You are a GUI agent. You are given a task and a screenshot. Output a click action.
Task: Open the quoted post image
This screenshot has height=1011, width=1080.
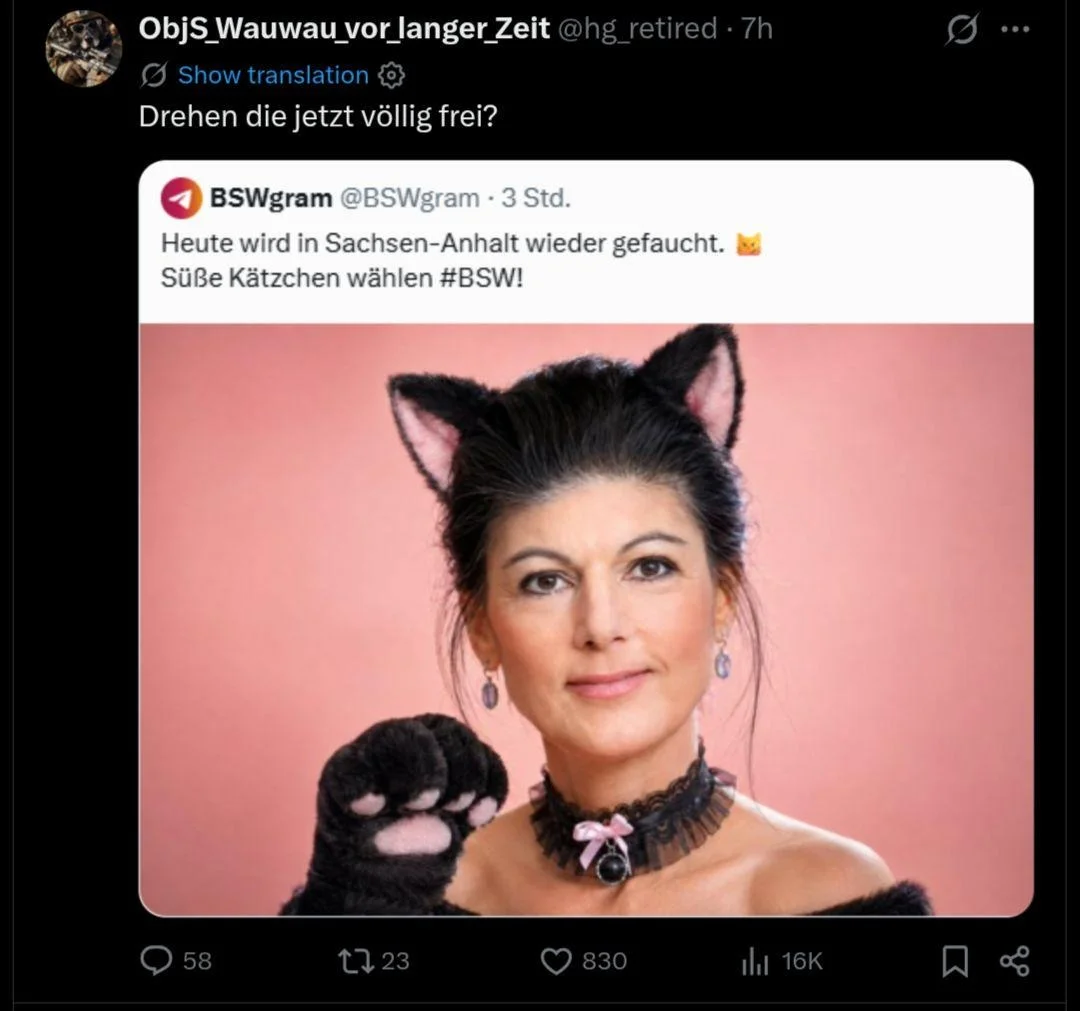586,620
